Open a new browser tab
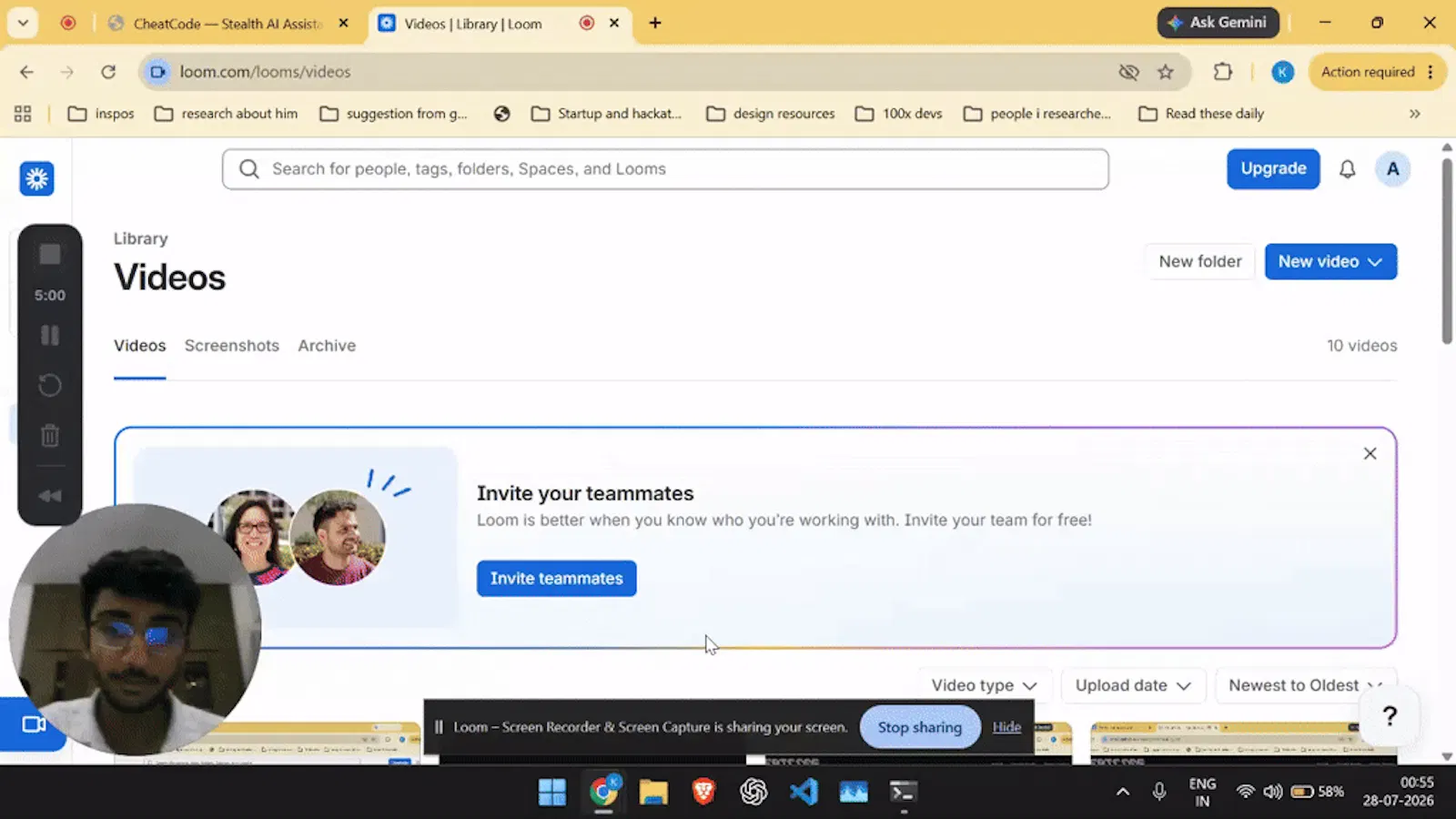This screenshot has width=1456, height=819. (655, 23)
